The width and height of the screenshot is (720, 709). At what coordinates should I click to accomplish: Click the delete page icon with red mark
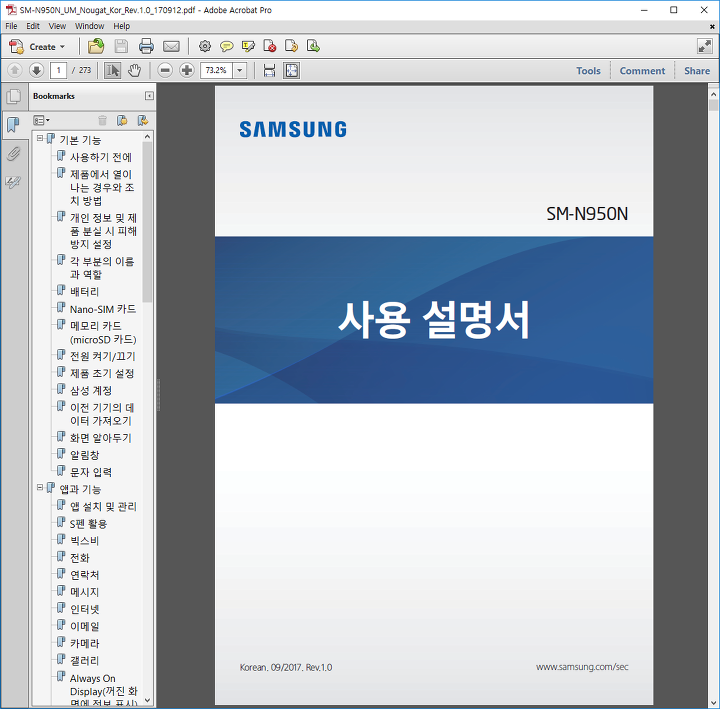pos(270,46)
